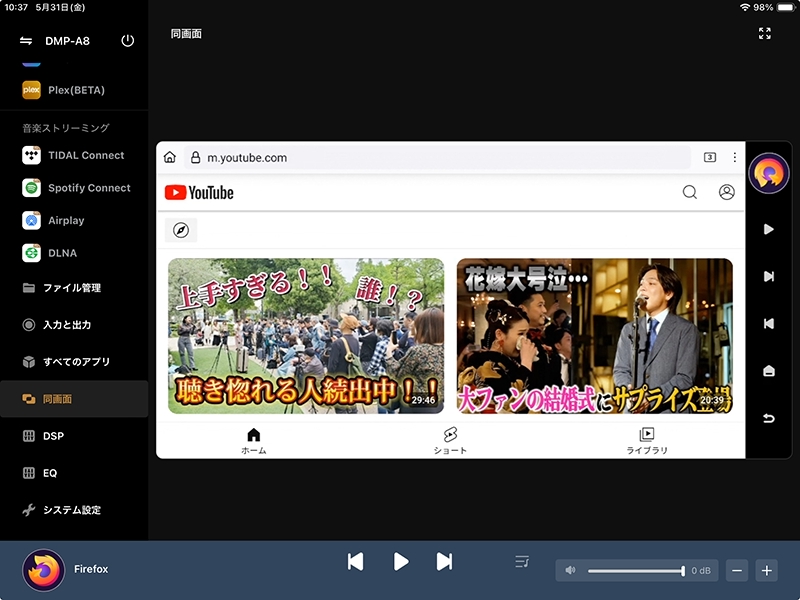
Task: Select 同画面 in sidebar
Action: [74, 399]
